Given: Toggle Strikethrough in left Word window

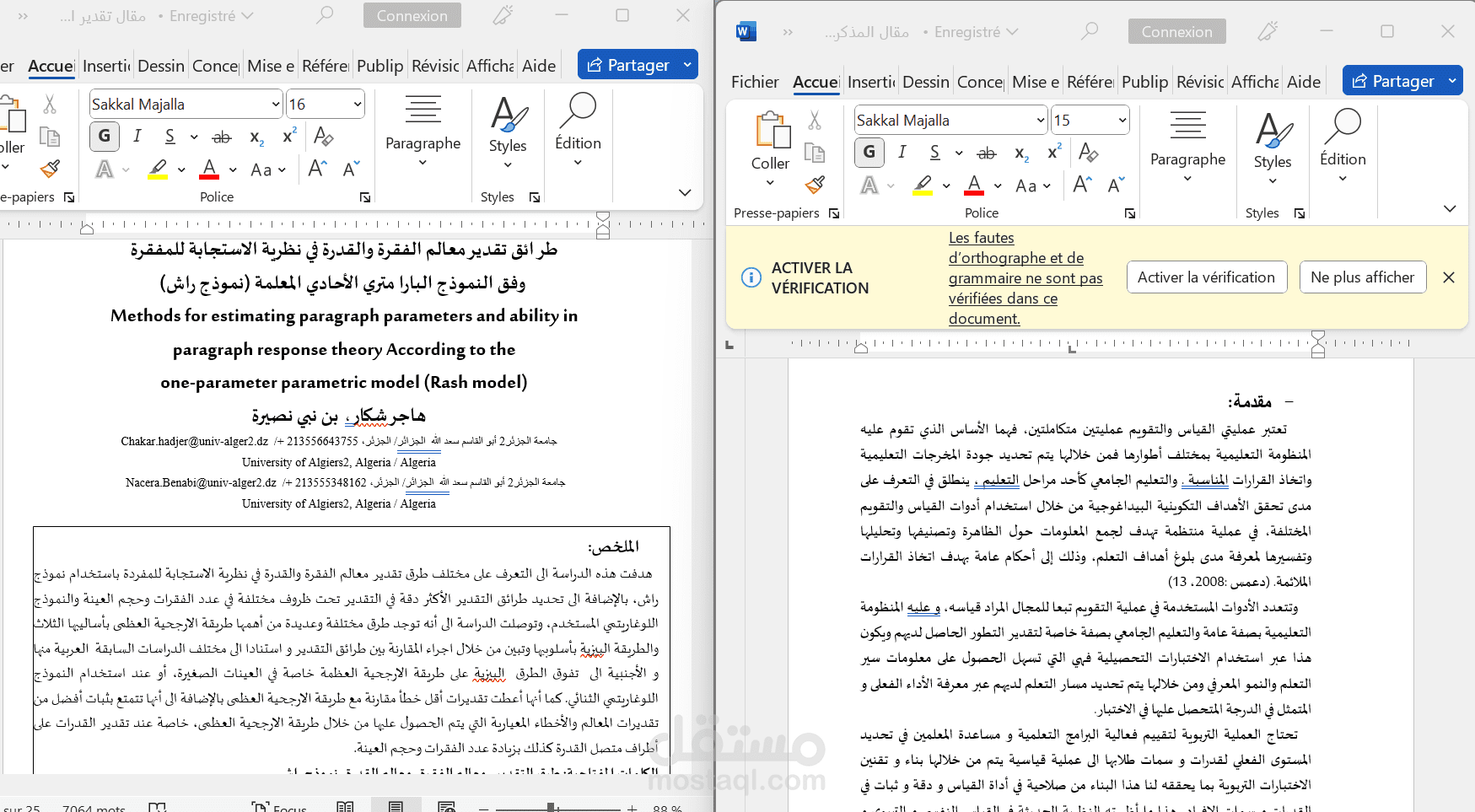Looking at the screenshot, I should point(222,137).
